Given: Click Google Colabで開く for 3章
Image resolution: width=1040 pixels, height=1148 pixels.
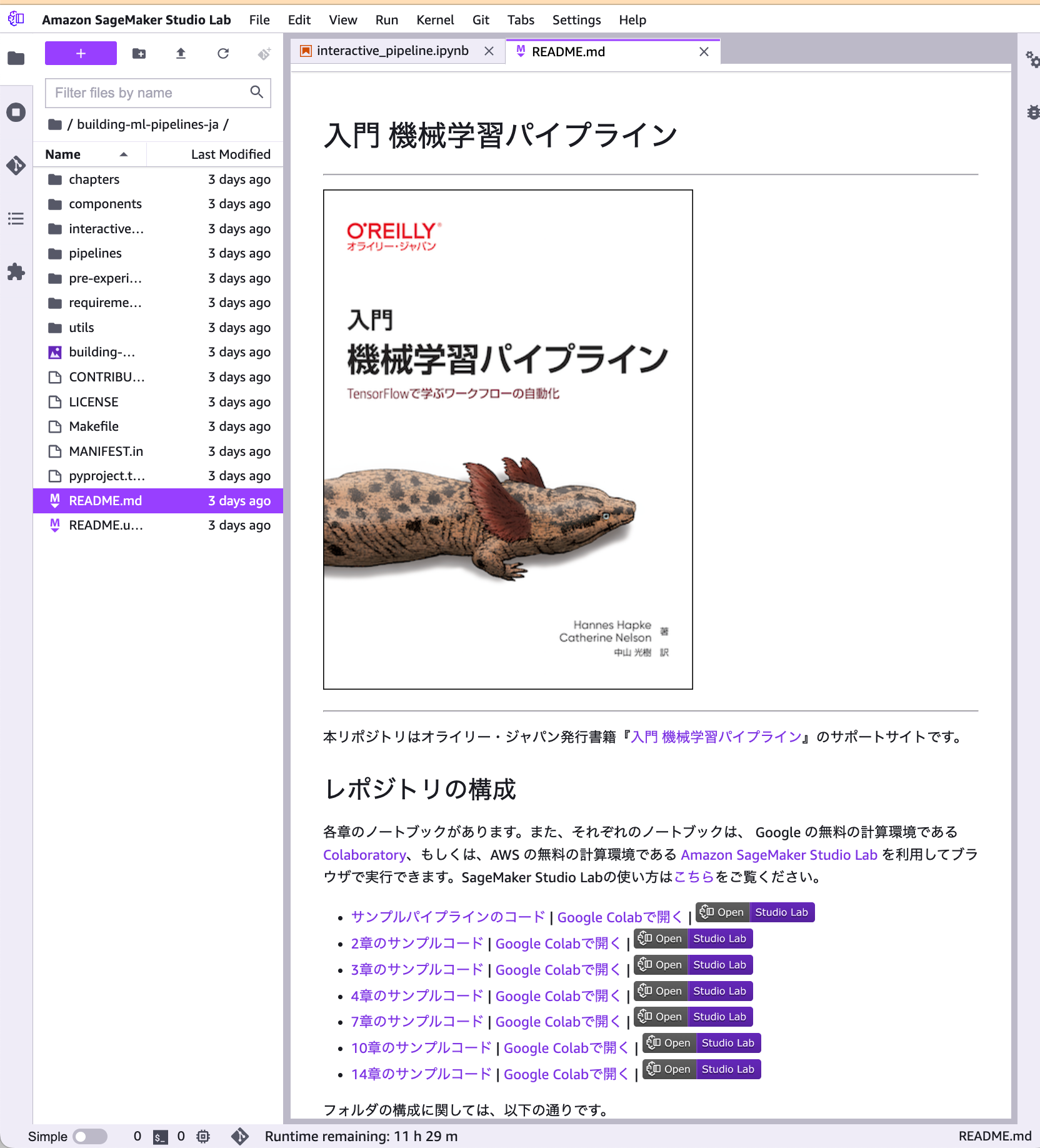Looking at the screenshot, I should tap(558, 970).
